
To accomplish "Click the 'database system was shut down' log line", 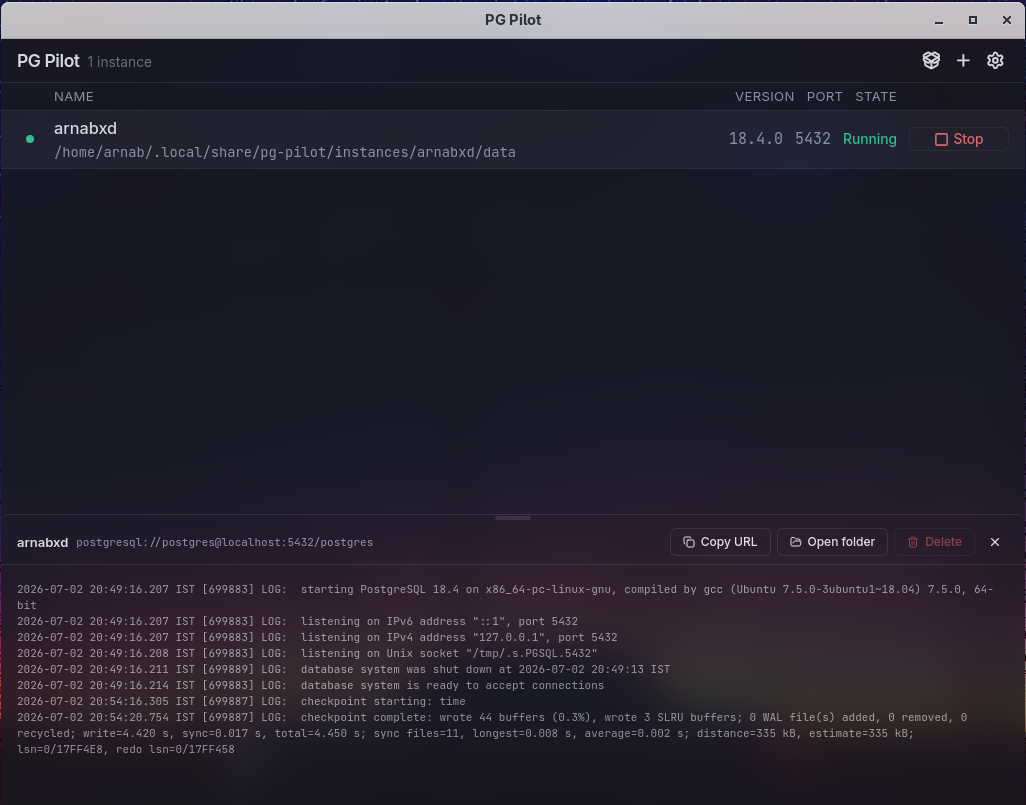I will click(344, 670).
